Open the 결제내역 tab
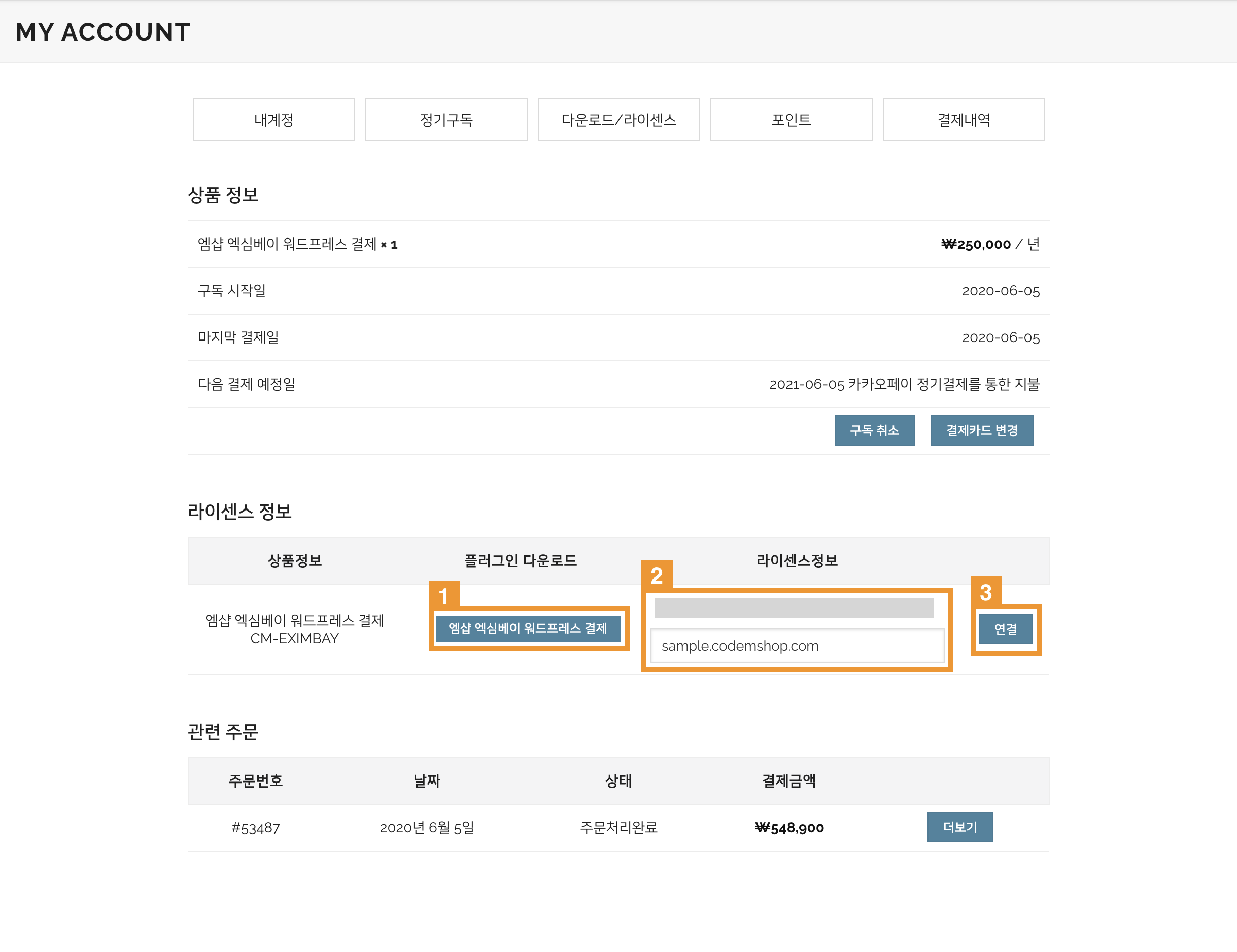The image size is (1237, 952). [x=963, y=119]
